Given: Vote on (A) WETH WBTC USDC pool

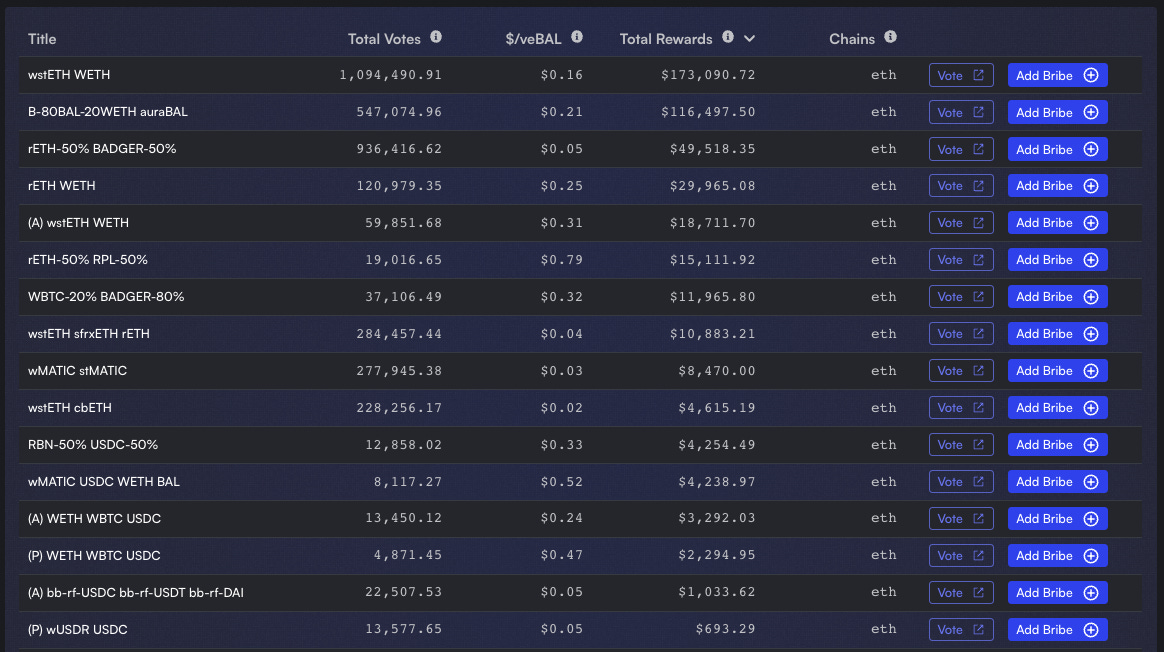Looking at the screenshot, I should (961, 518).
